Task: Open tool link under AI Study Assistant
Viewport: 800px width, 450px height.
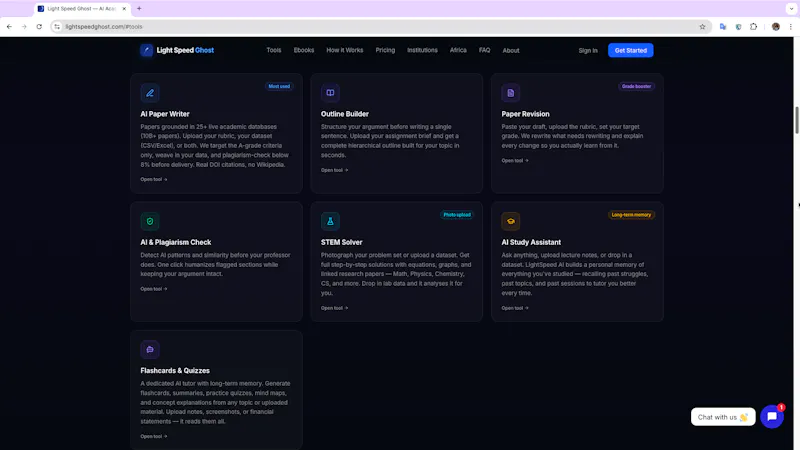Action: coord(515,308)
